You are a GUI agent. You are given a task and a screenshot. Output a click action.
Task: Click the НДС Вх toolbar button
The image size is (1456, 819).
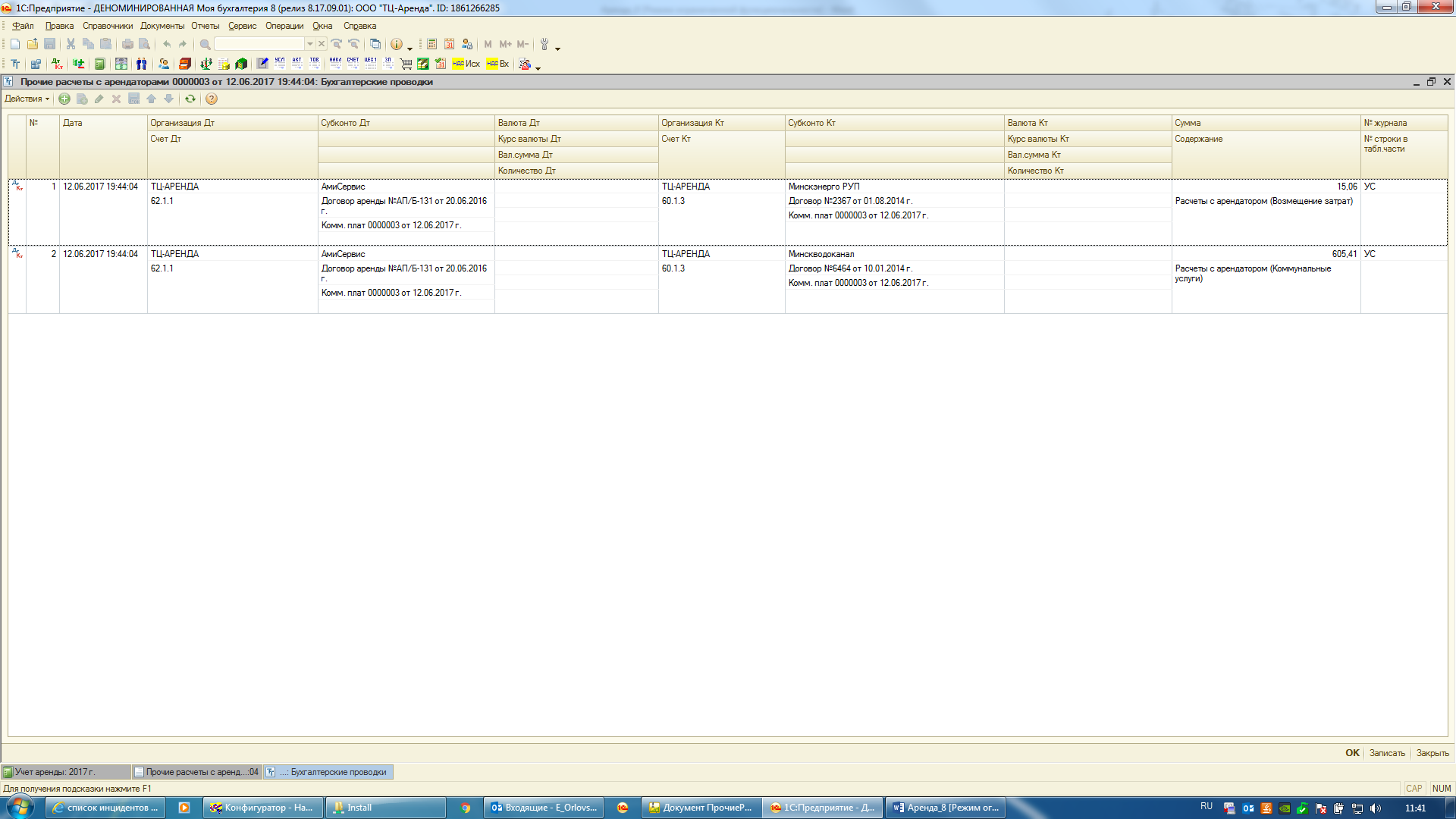pos(497,64)
